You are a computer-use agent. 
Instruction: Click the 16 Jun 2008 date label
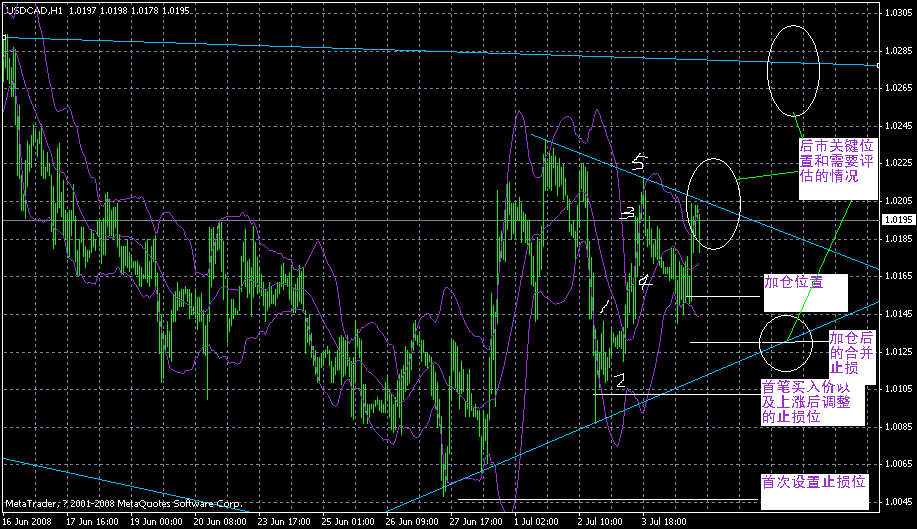27,521
